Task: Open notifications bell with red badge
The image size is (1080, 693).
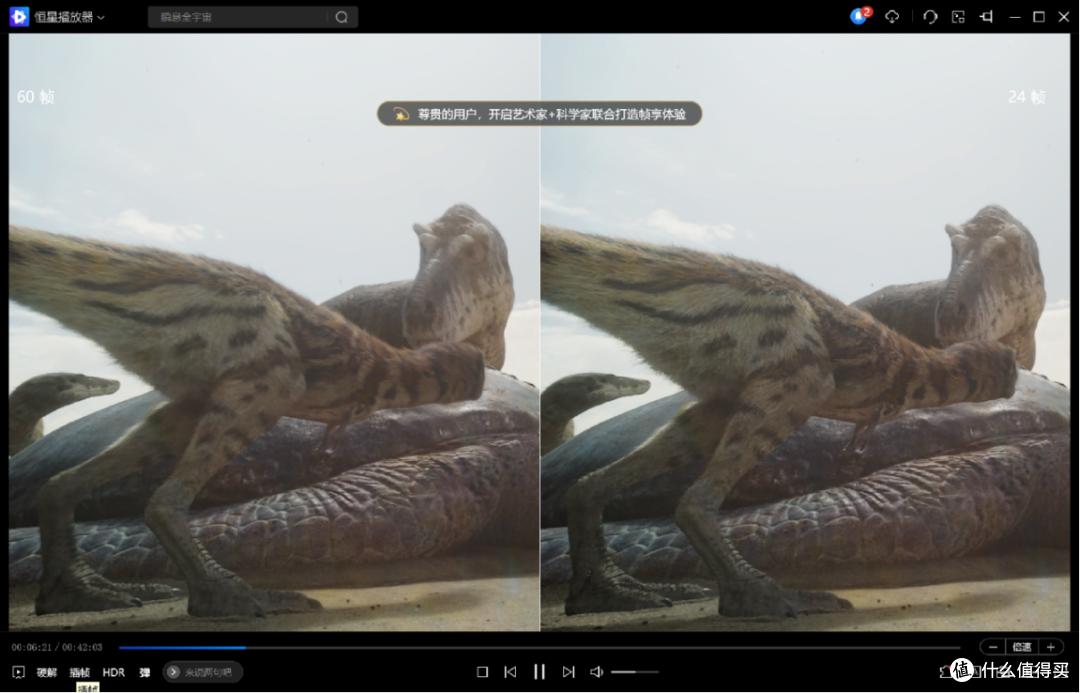Action: [x=859, y=16]
